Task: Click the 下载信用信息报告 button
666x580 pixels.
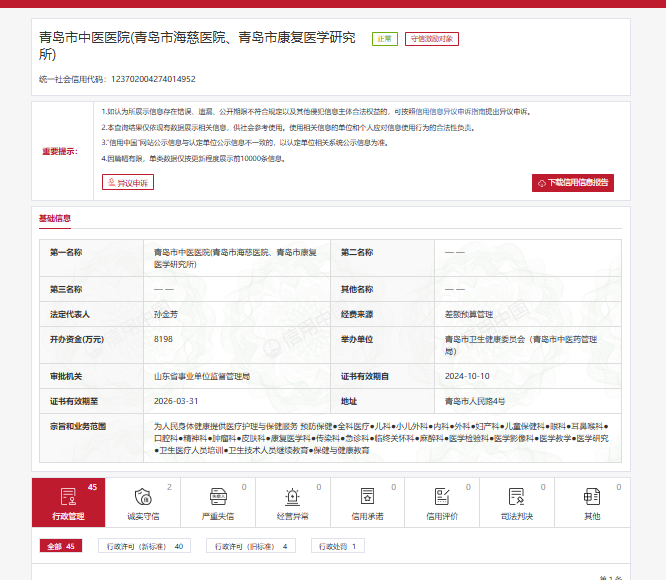Action: [573, 183]
